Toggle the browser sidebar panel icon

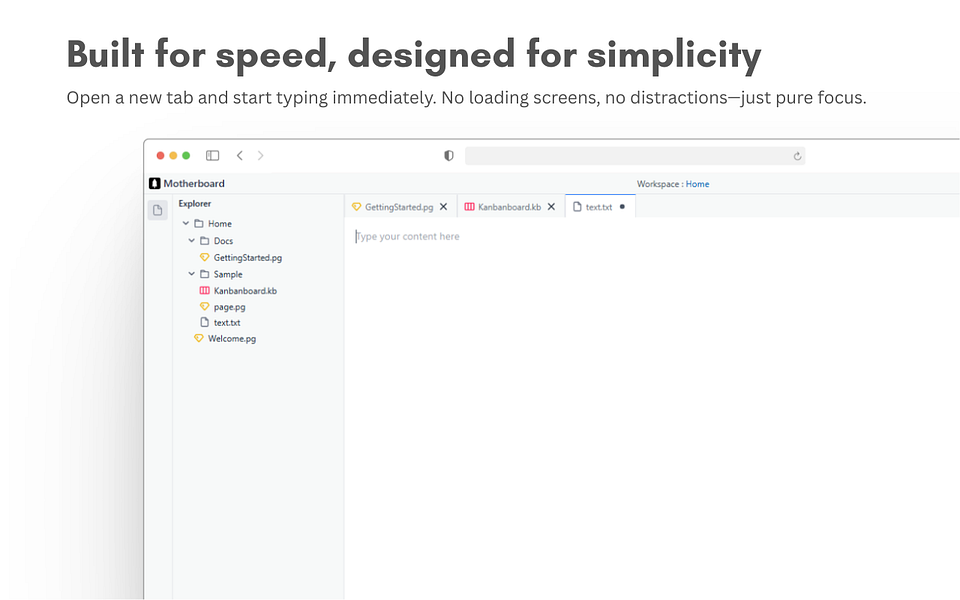(212, 156)
